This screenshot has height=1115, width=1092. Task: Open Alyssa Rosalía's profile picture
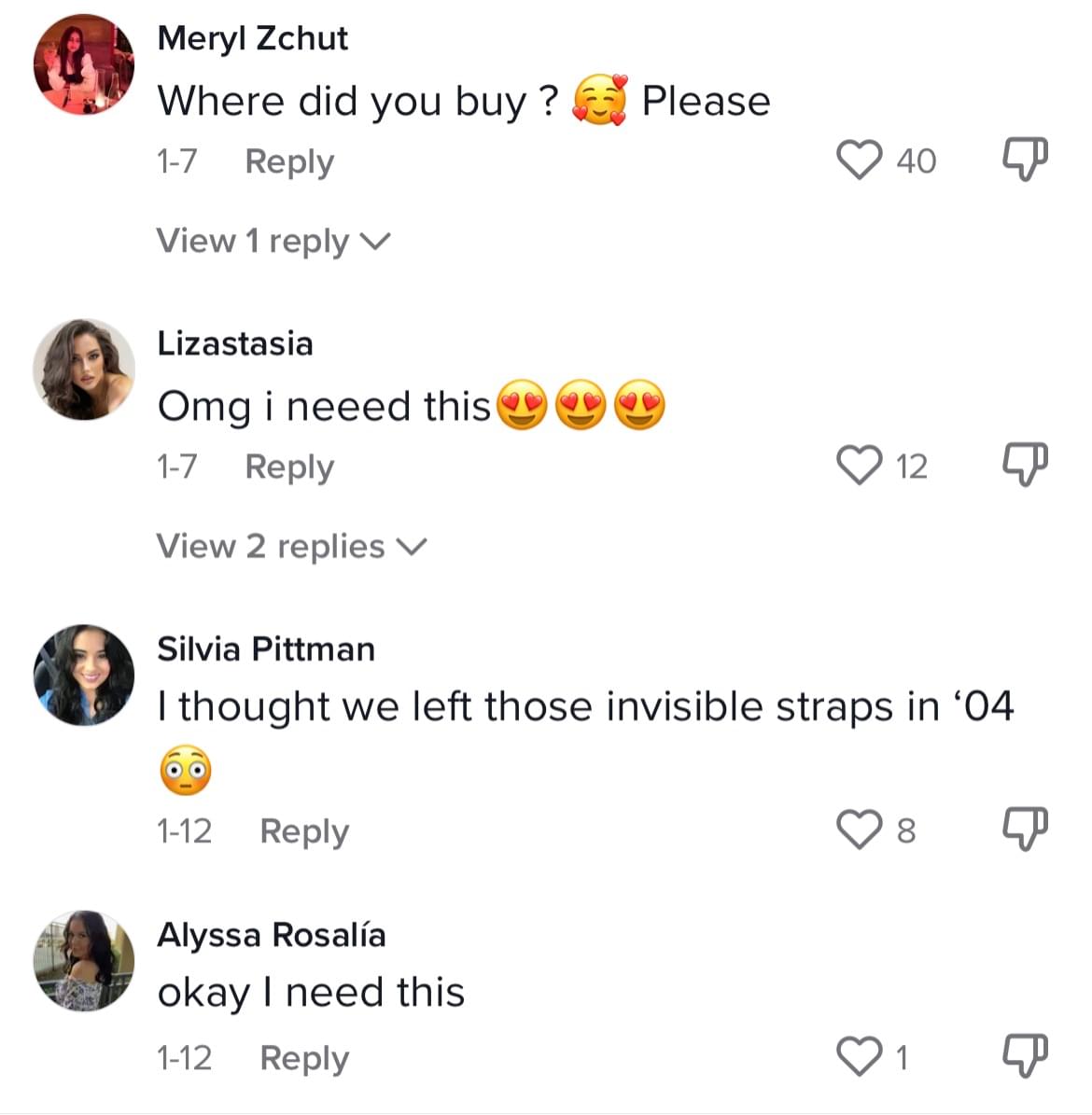tap(84, 960)
